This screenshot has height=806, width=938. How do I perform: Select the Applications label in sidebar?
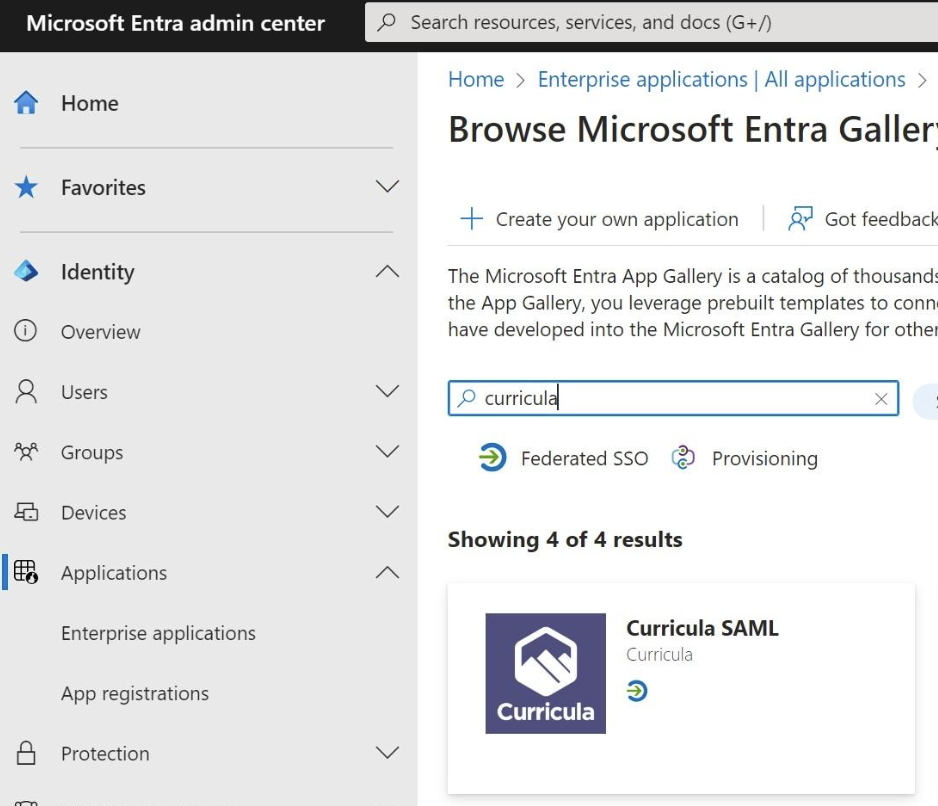tap(114, 573)
